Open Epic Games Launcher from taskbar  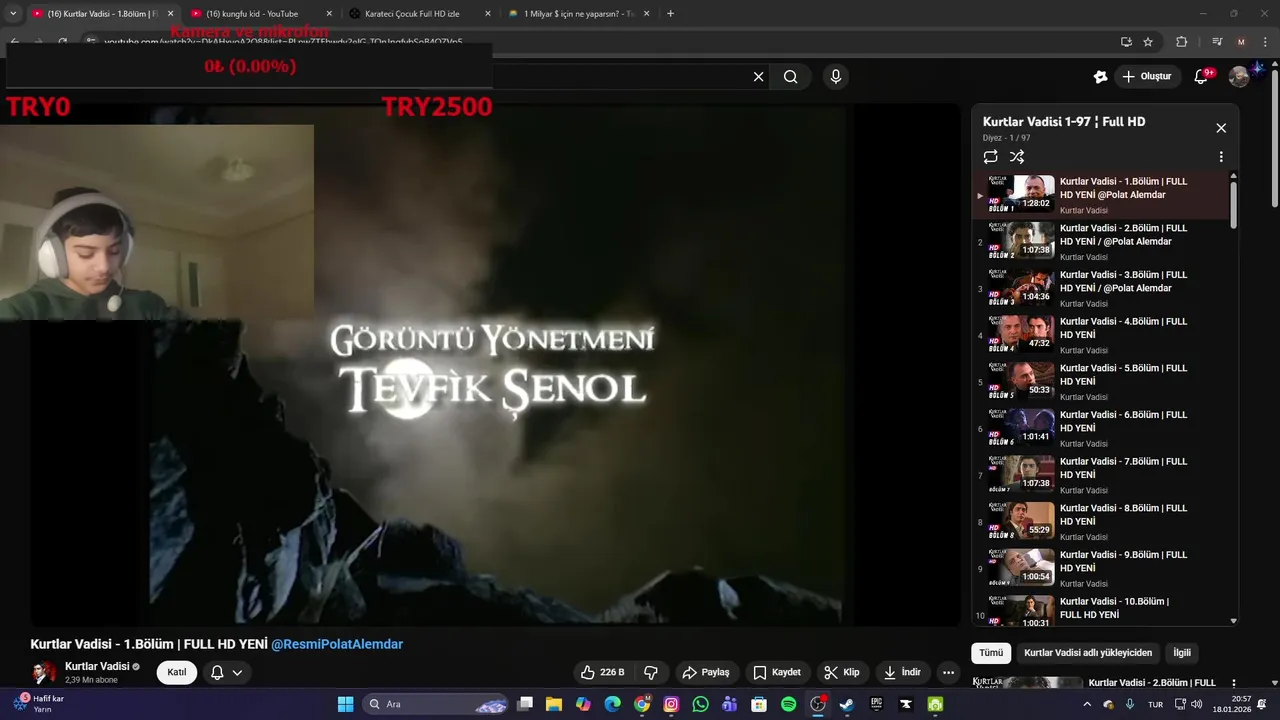876,704
